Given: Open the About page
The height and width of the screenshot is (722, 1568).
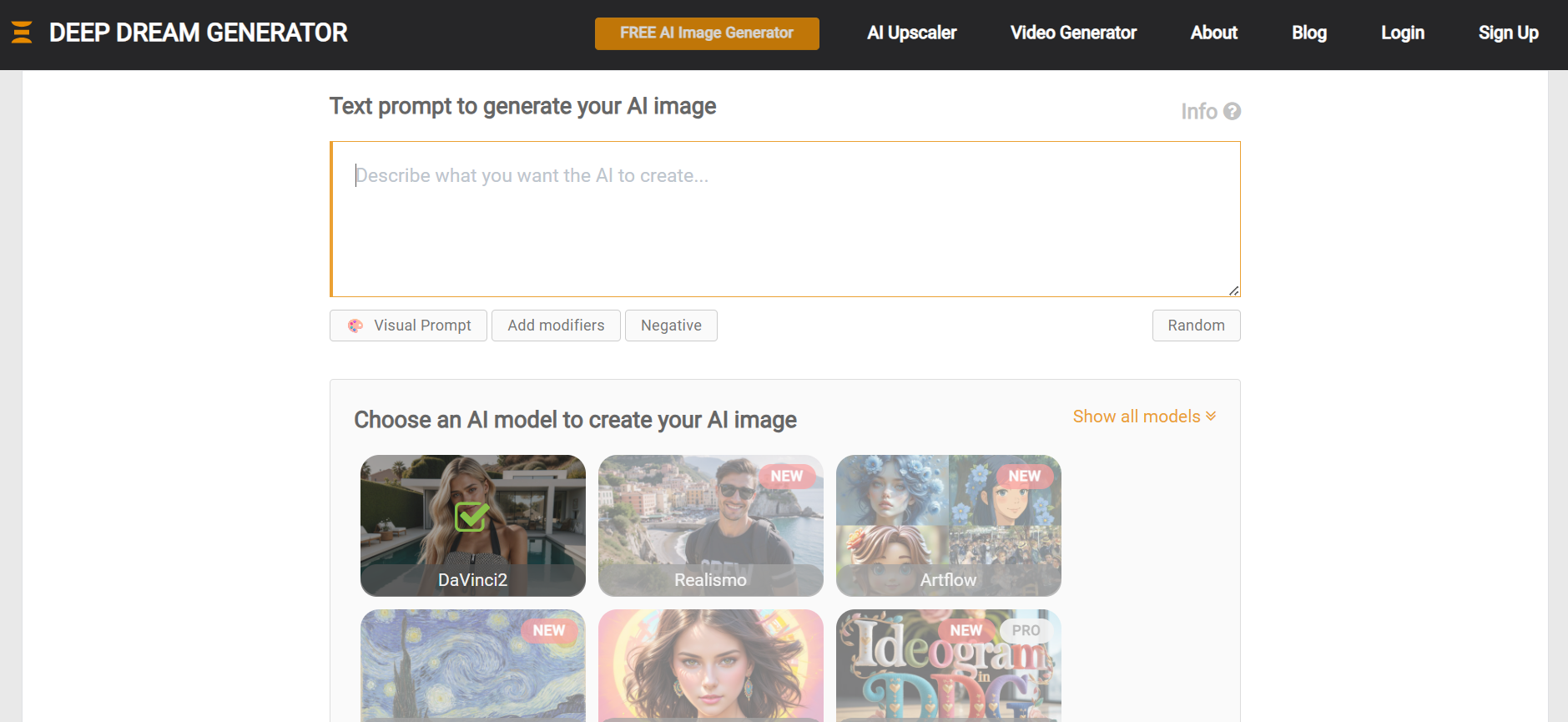Looking at the screenshot, I should (1214, 33).
